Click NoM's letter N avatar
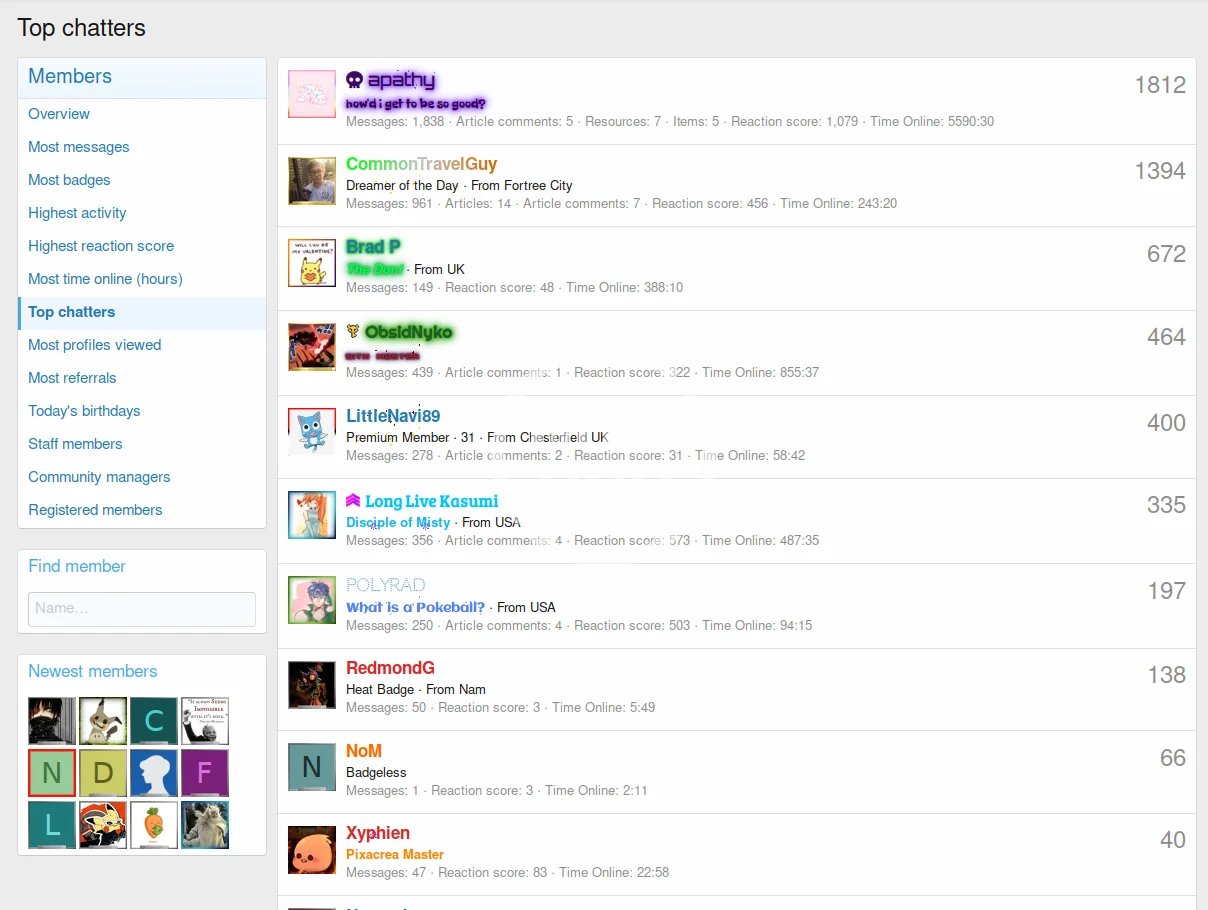Viewport: 1208px width, 910px height. tap(312, 767)
